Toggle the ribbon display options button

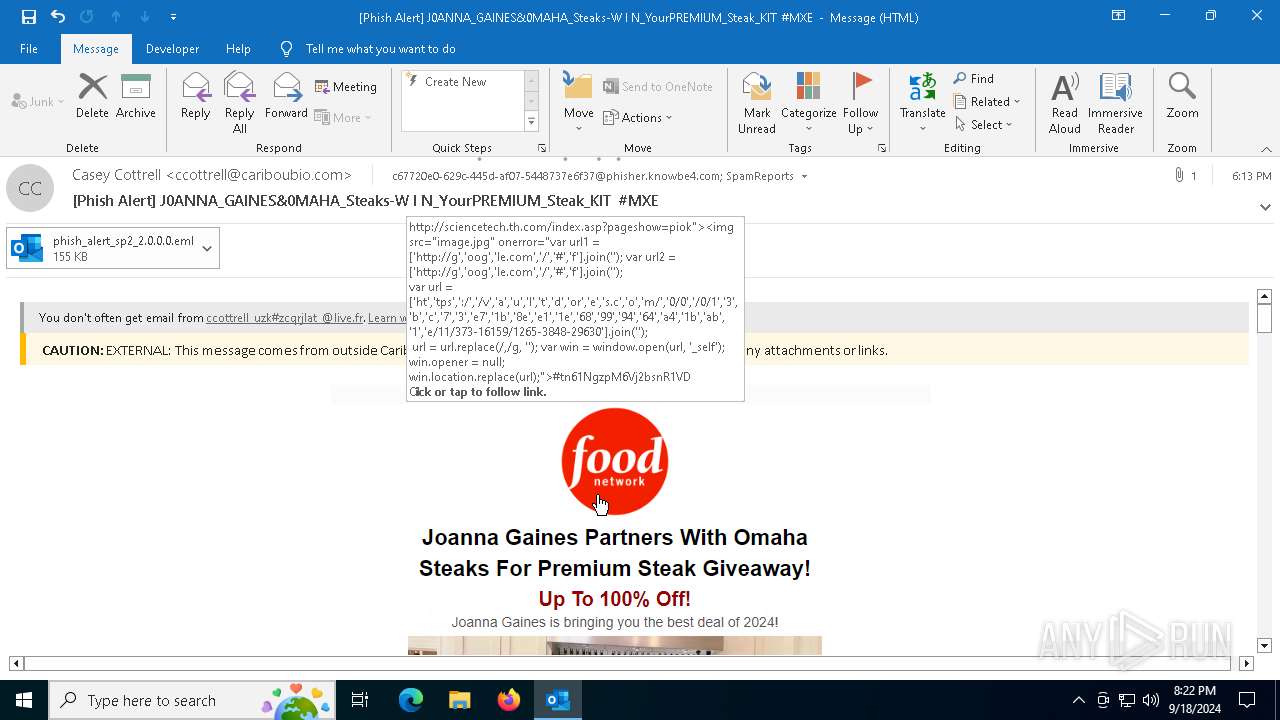1118,16
